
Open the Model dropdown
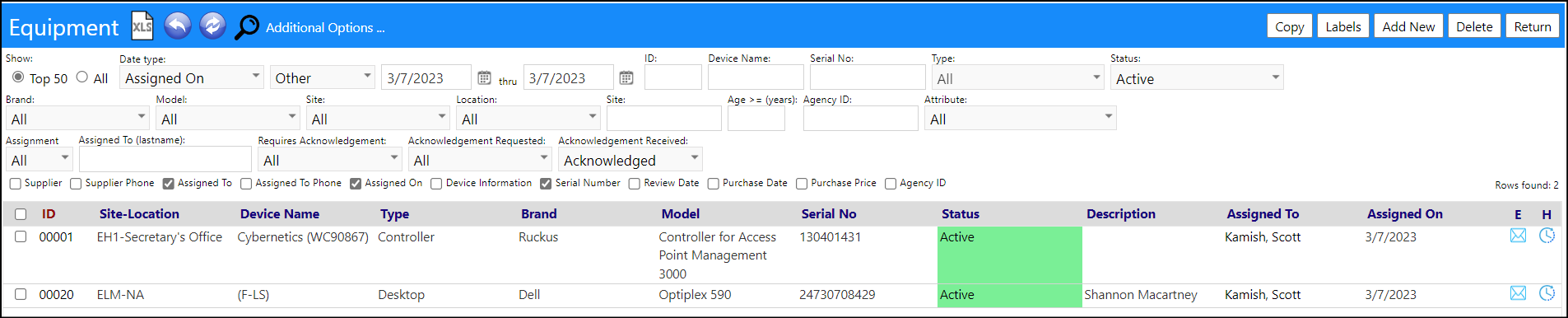point(228,118)
